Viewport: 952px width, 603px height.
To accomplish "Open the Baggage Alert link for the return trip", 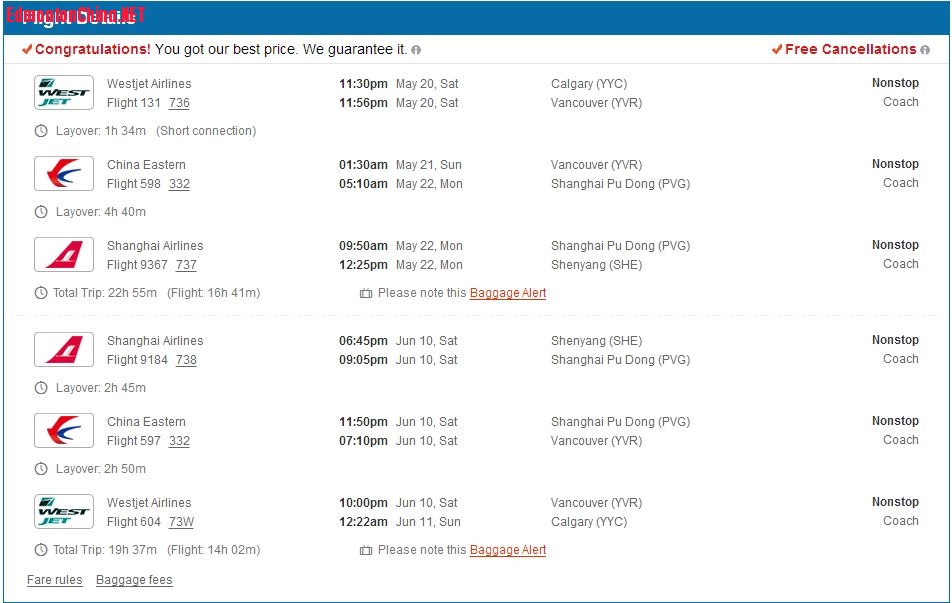I will [508, 550].
